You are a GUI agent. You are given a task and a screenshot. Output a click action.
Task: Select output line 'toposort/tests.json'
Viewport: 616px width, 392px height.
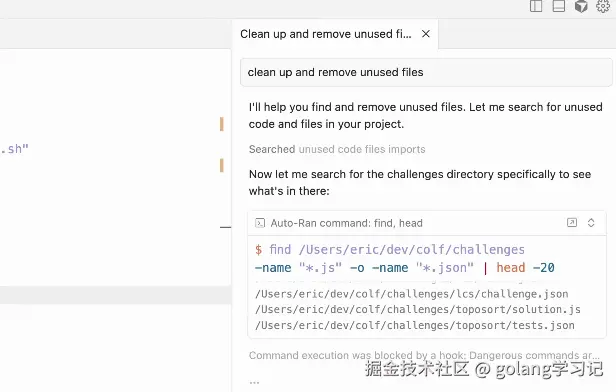coord(415,325)
